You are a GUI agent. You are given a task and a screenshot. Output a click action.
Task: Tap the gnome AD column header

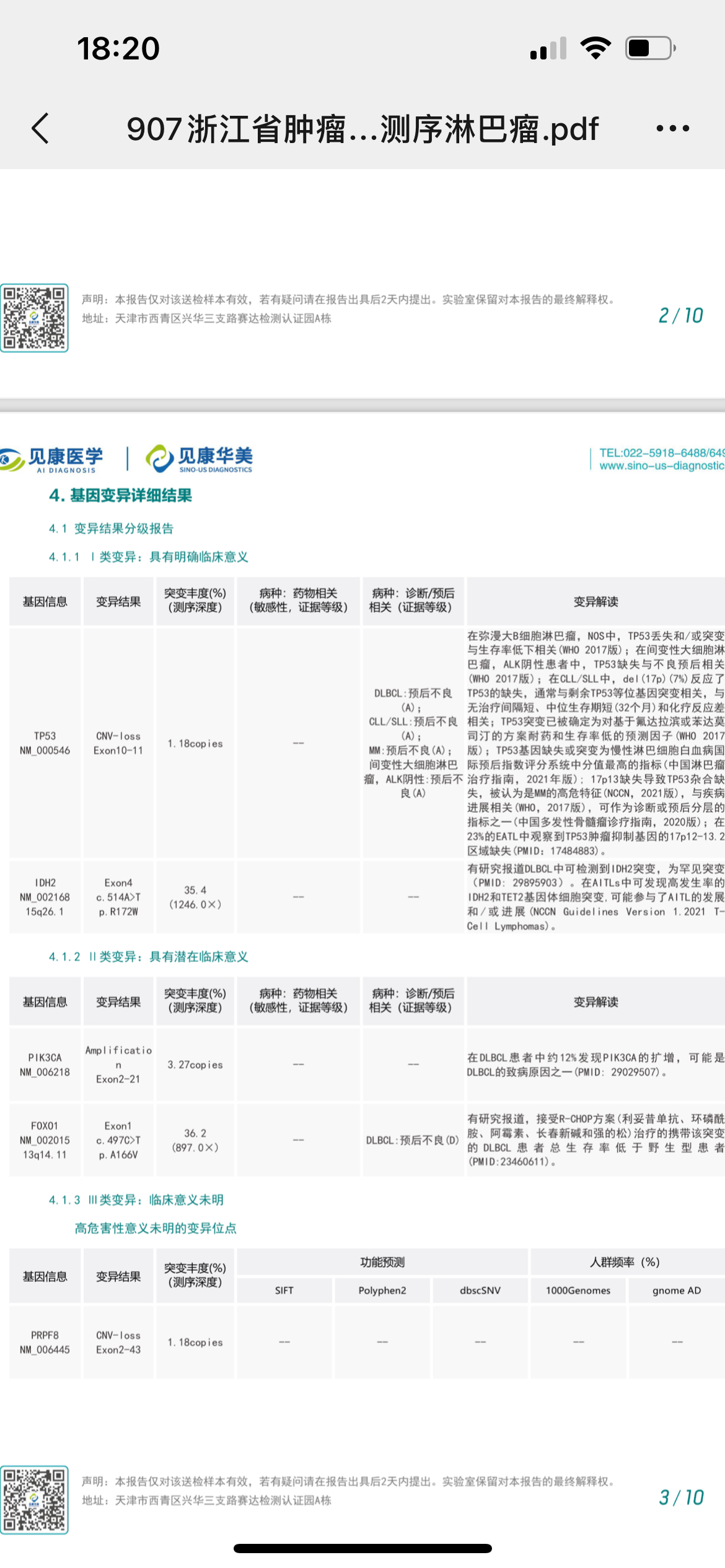677,1291
